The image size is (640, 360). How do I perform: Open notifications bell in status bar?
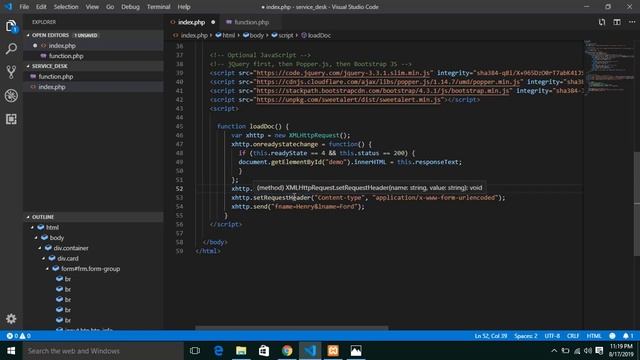[628, 336]
